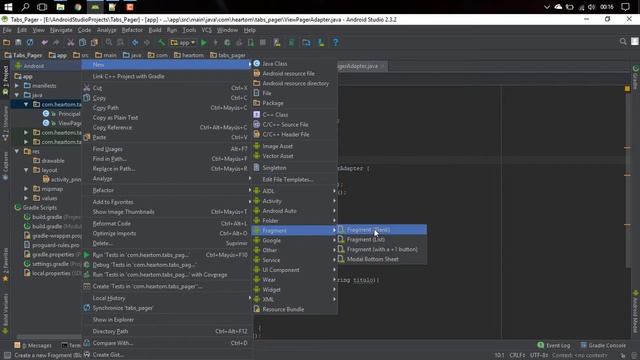Select Modal Bottom Sheet option
640x360 pixels.
[x=382, y=259]
